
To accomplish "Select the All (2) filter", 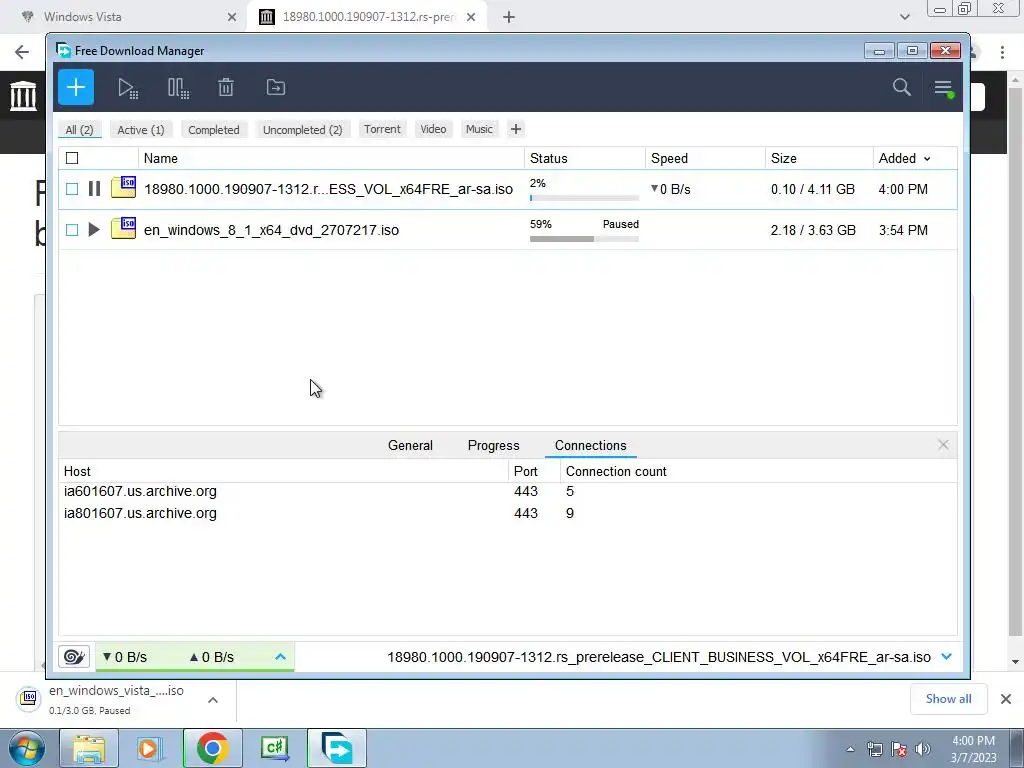I will (79, 129).
